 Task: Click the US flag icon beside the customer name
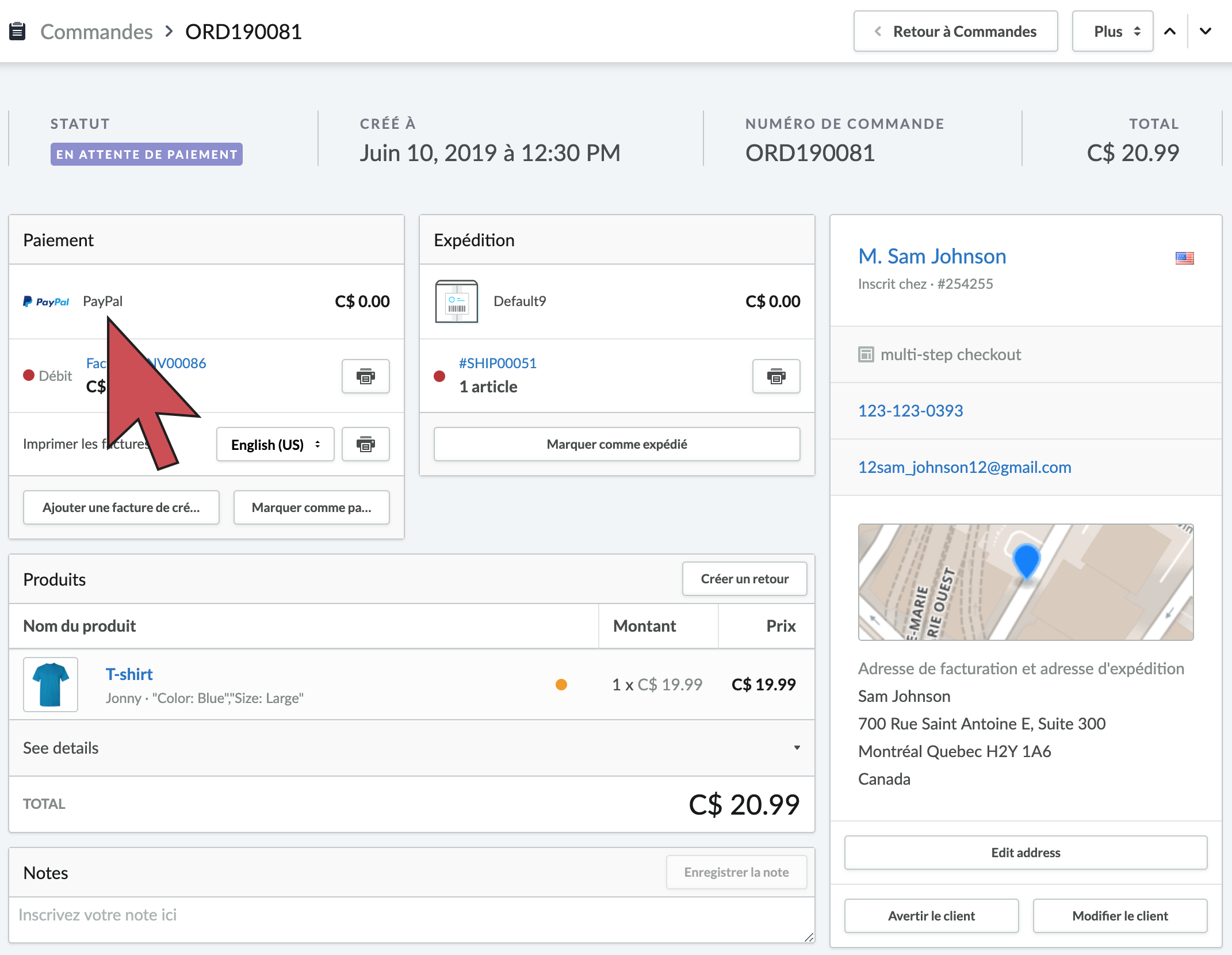(x=1184, y=258)
